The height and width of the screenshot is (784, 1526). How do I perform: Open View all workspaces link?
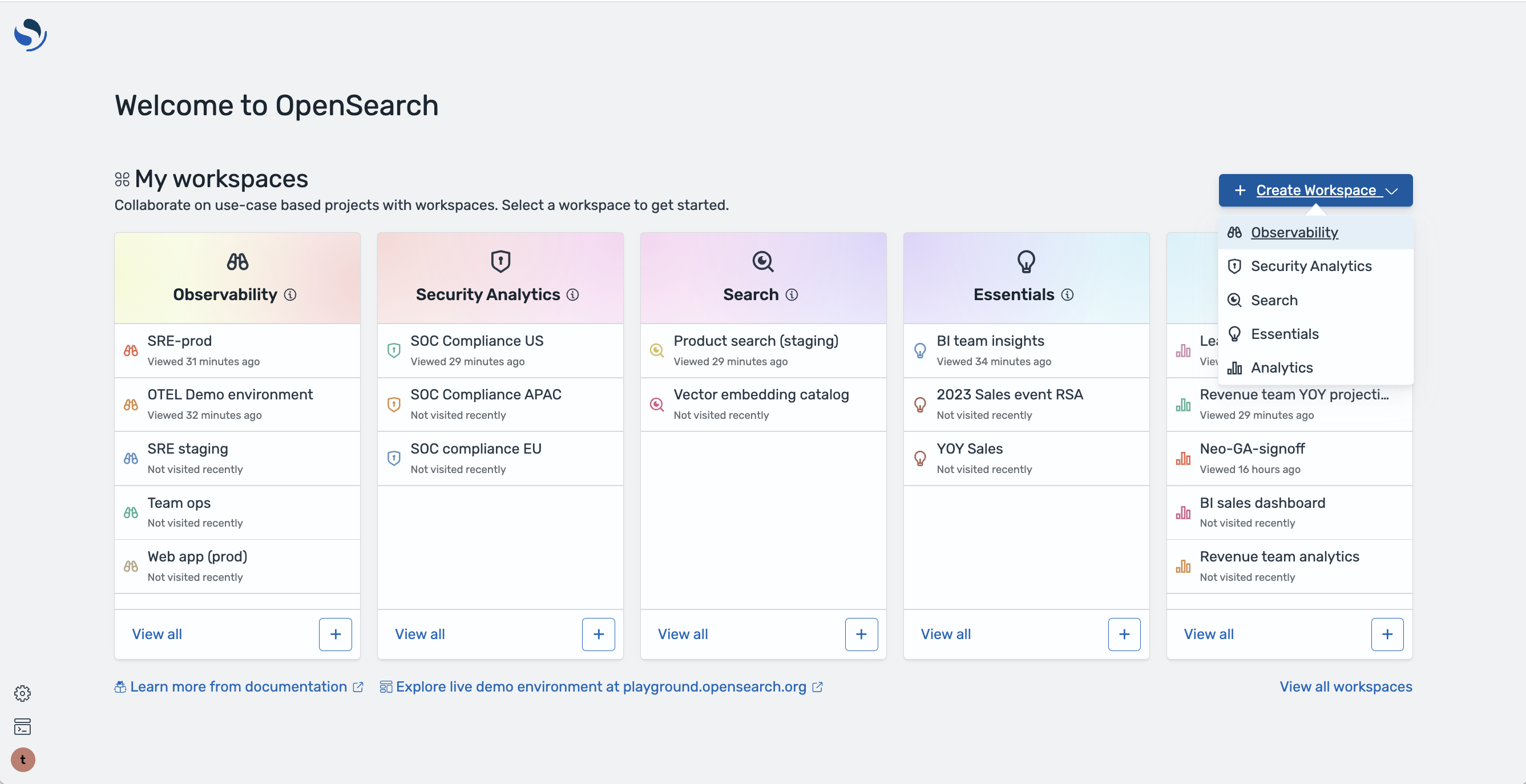click(1346, 686)
